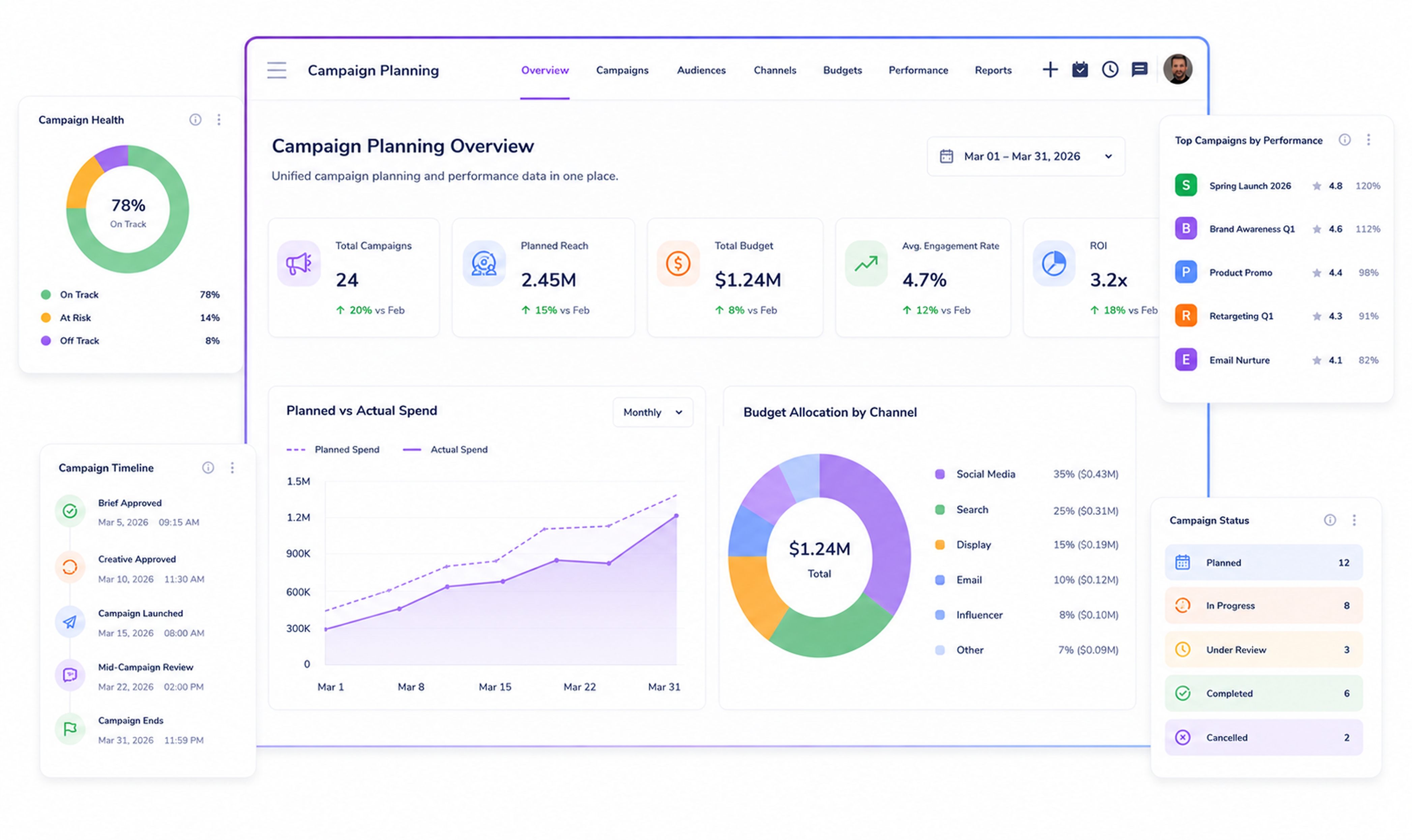Select the Cancelled status row
The image size is (1412, 840).
click(1263, 738)
